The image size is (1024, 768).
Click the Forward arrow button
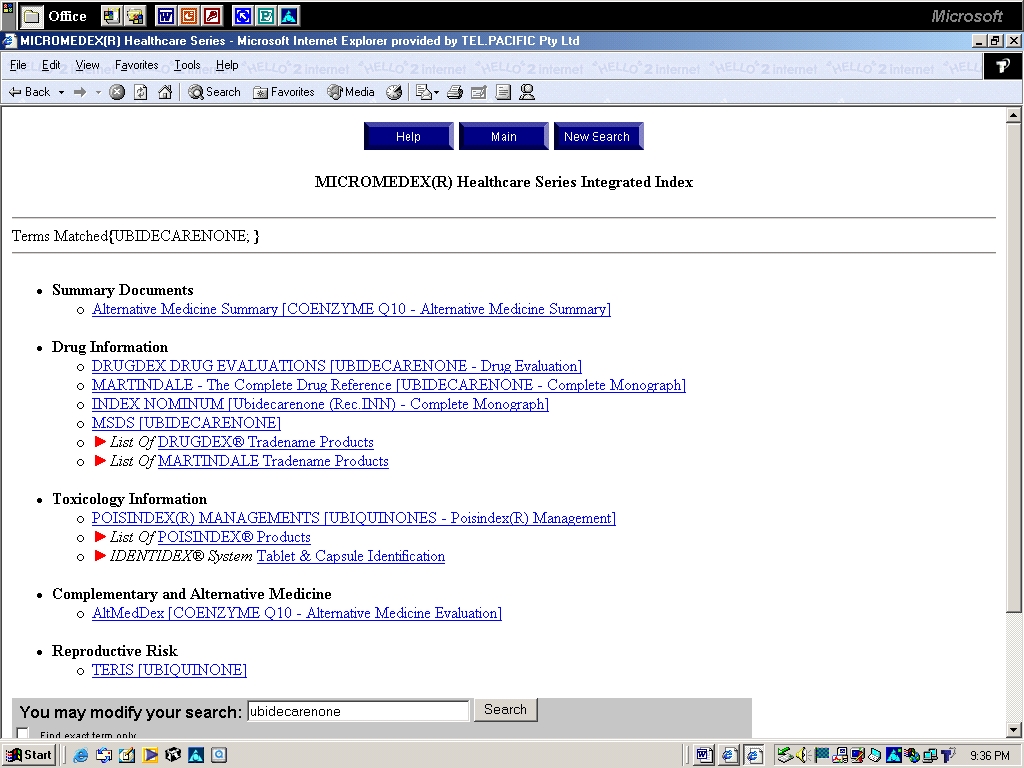[80, 92]
